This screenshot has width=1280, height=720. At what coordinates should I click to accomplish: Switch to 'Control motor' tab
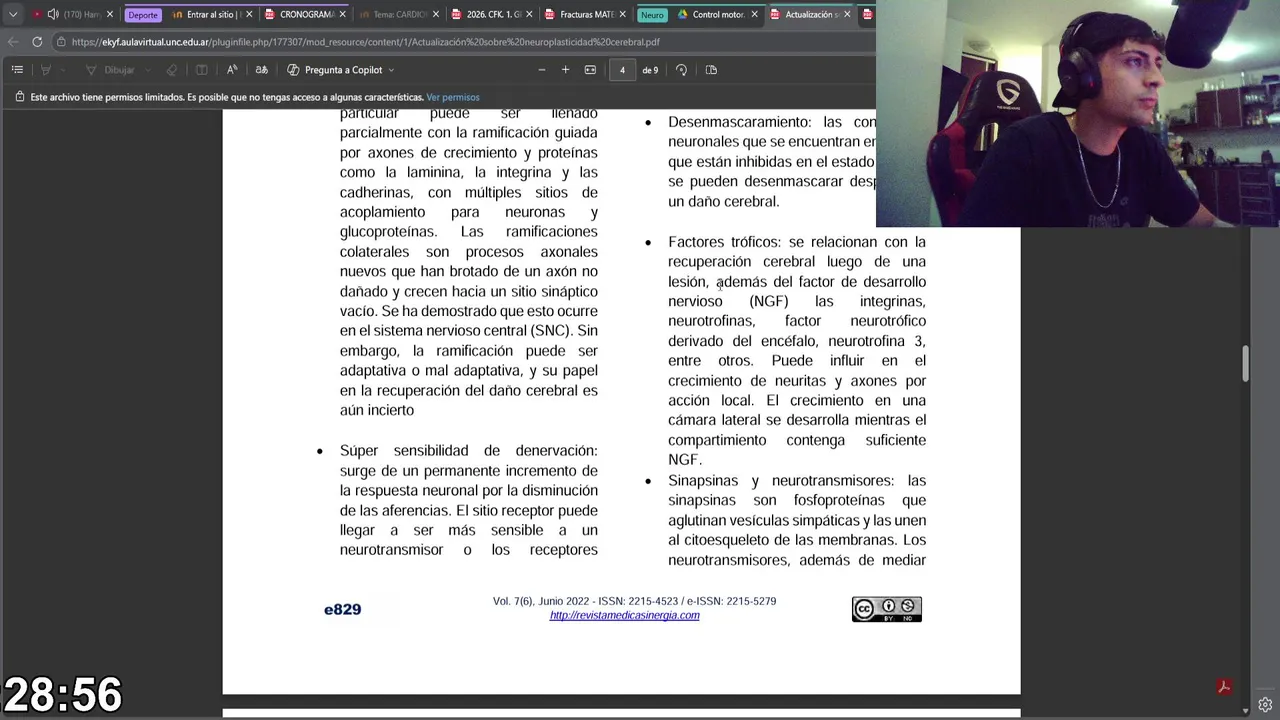(x=718, y=14)
